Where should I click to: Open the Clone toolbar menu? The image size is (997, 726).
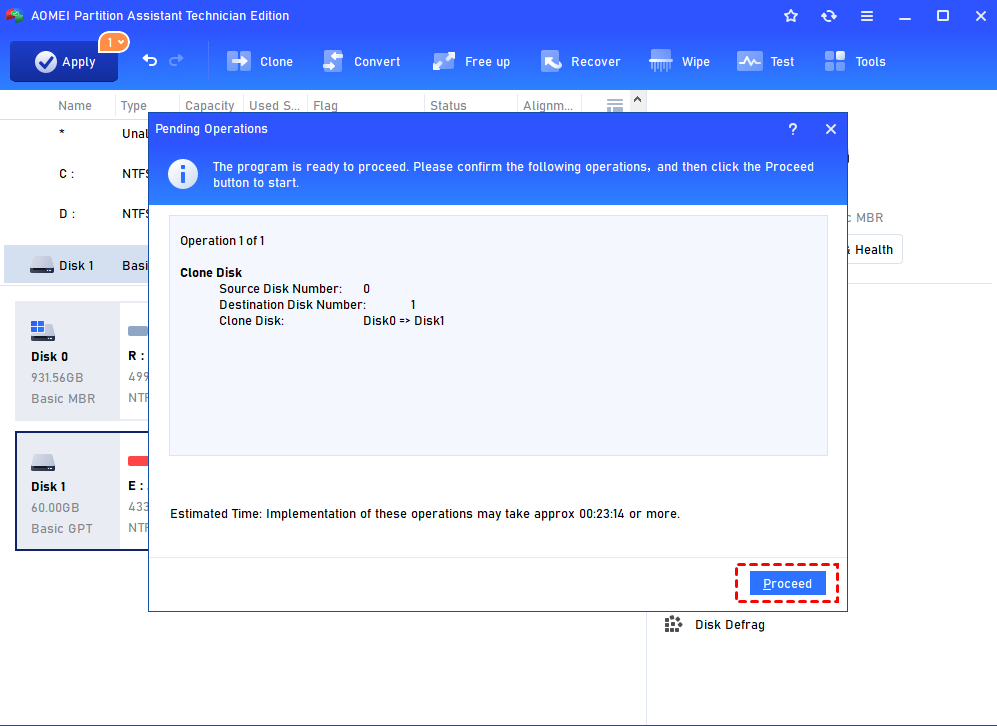click(260, 62)
